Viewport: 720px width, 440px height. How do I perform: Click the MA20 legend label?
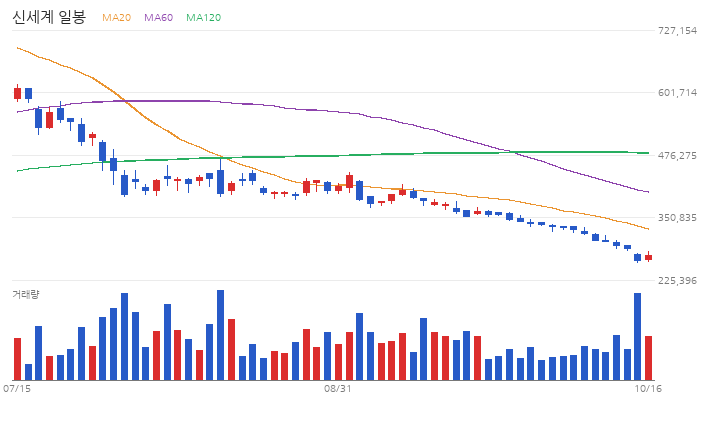116,17
